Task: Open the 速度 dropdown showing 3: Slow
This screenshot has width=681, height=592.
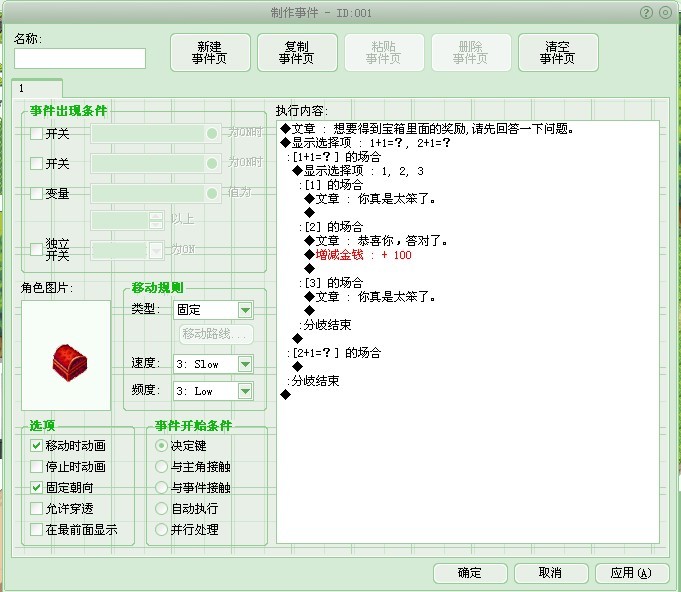Action: tap(213, 364)
